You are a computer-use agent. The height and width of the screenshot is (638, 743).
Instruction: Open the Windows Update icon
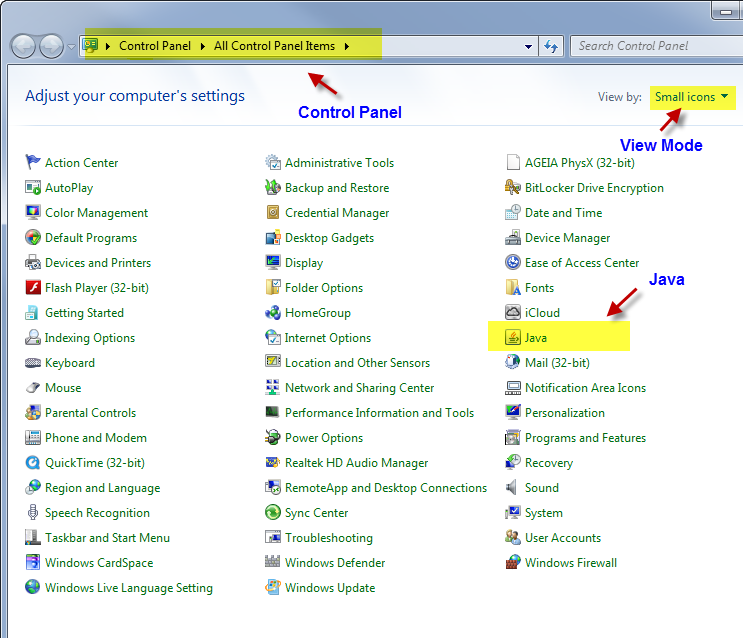[272, 587]
